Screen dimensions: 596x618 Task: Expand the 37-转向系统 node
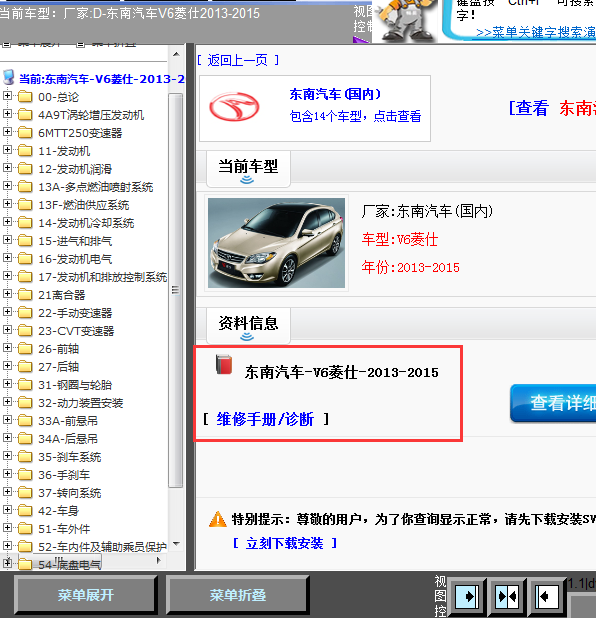click(x=7, y=492)
